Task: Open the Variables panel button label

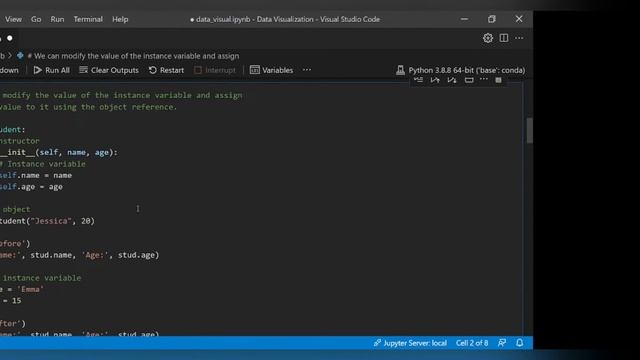Action: (278, 70)
